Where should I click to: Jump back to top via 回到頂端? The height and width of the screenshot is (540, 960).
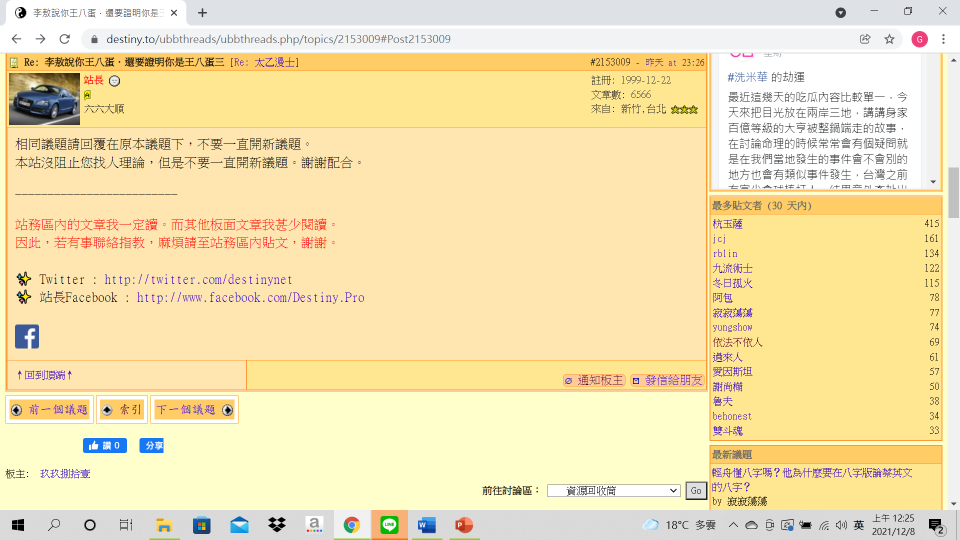click(x=45, y=375)
